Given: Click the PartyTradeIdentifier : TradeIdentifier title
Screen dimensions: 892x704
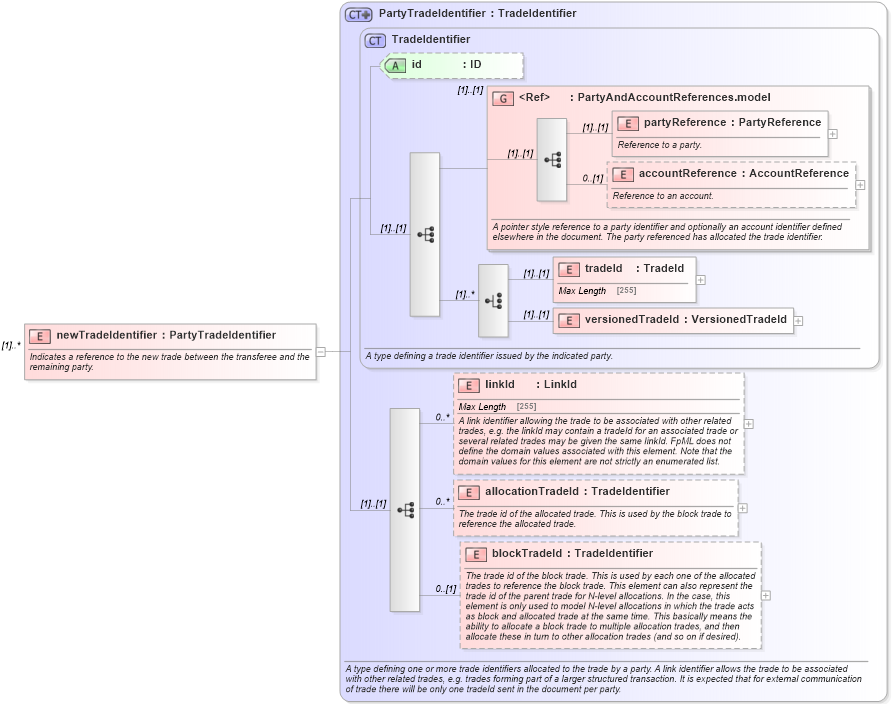Looking at the screenshot, I should pyautogui.click(x=477, y=13).
